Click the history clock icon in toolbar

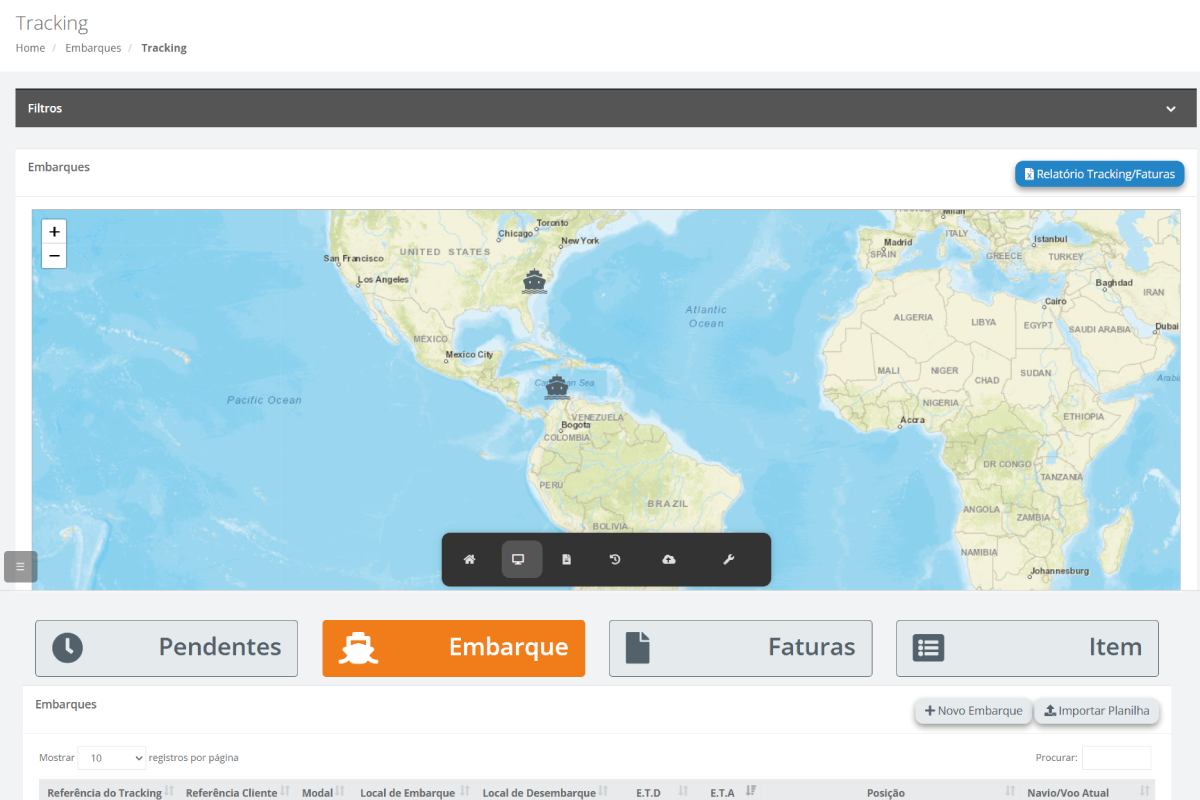pyautogui.click(x=615, y=560)
